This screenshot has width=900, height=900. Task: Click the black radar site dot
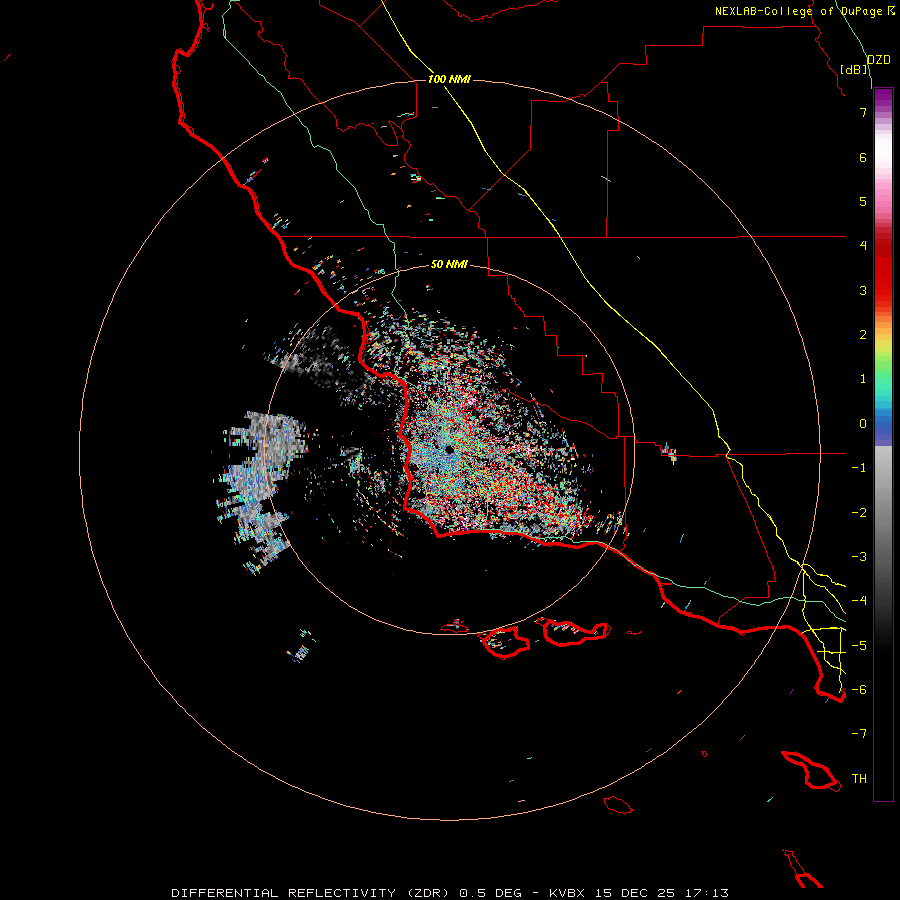[x=449, y=449]
